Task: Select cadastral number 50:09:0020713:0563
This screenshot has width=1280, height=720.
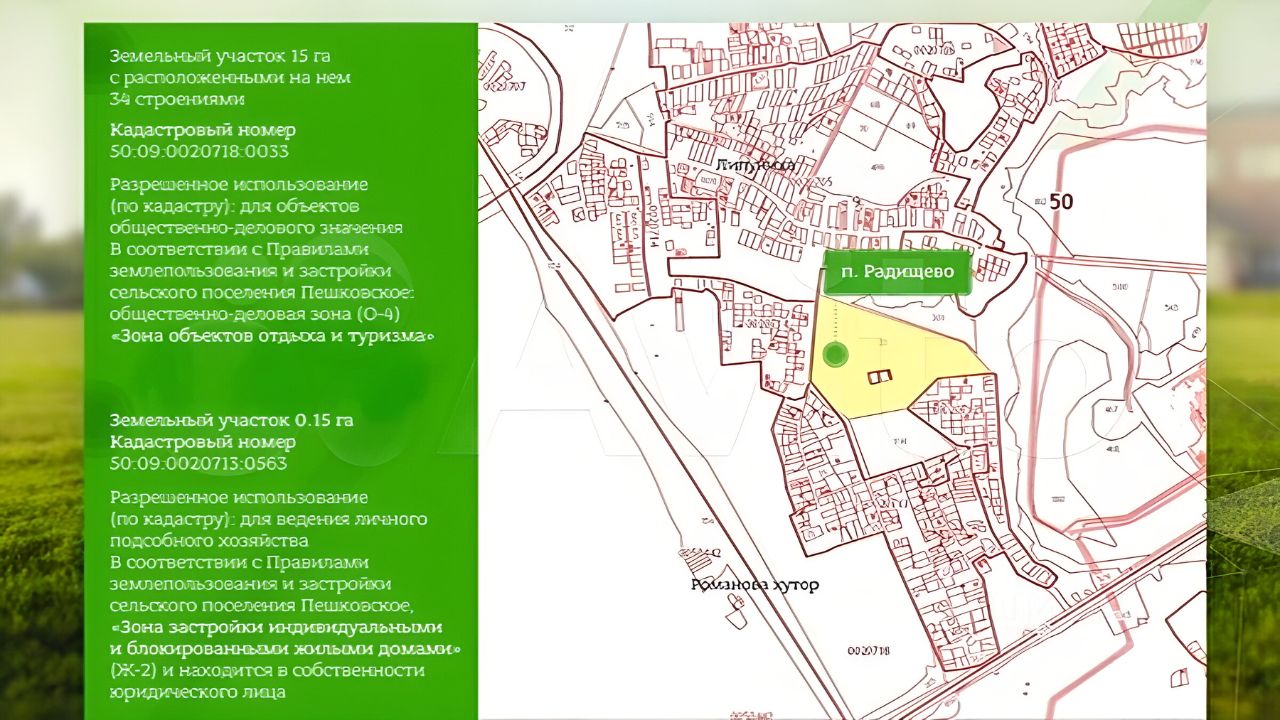Action: coord(198,463)
